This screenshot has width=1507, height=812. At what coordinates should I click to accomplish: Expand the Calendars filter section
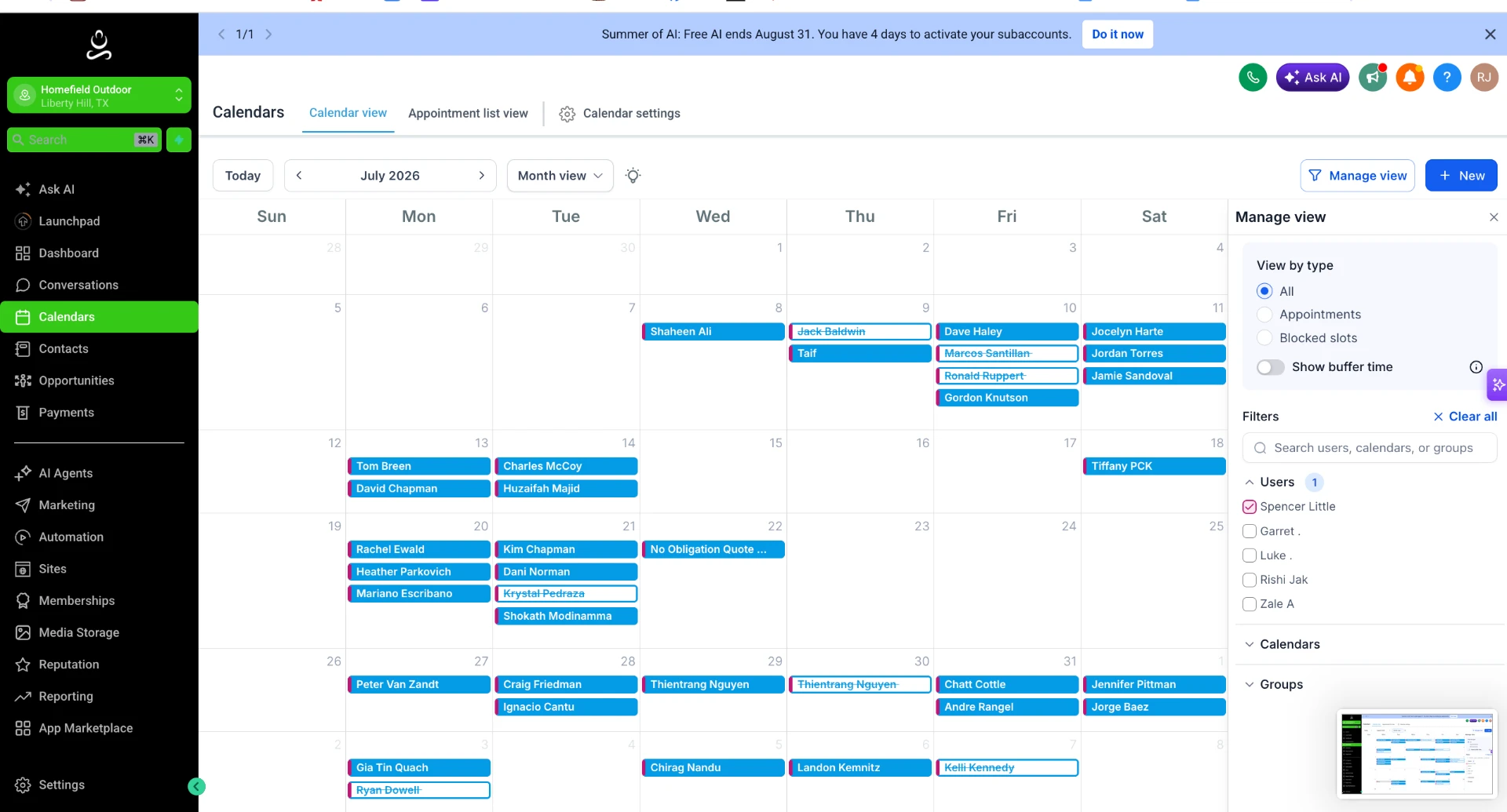pyautogui.click(x=1250, y=644)
